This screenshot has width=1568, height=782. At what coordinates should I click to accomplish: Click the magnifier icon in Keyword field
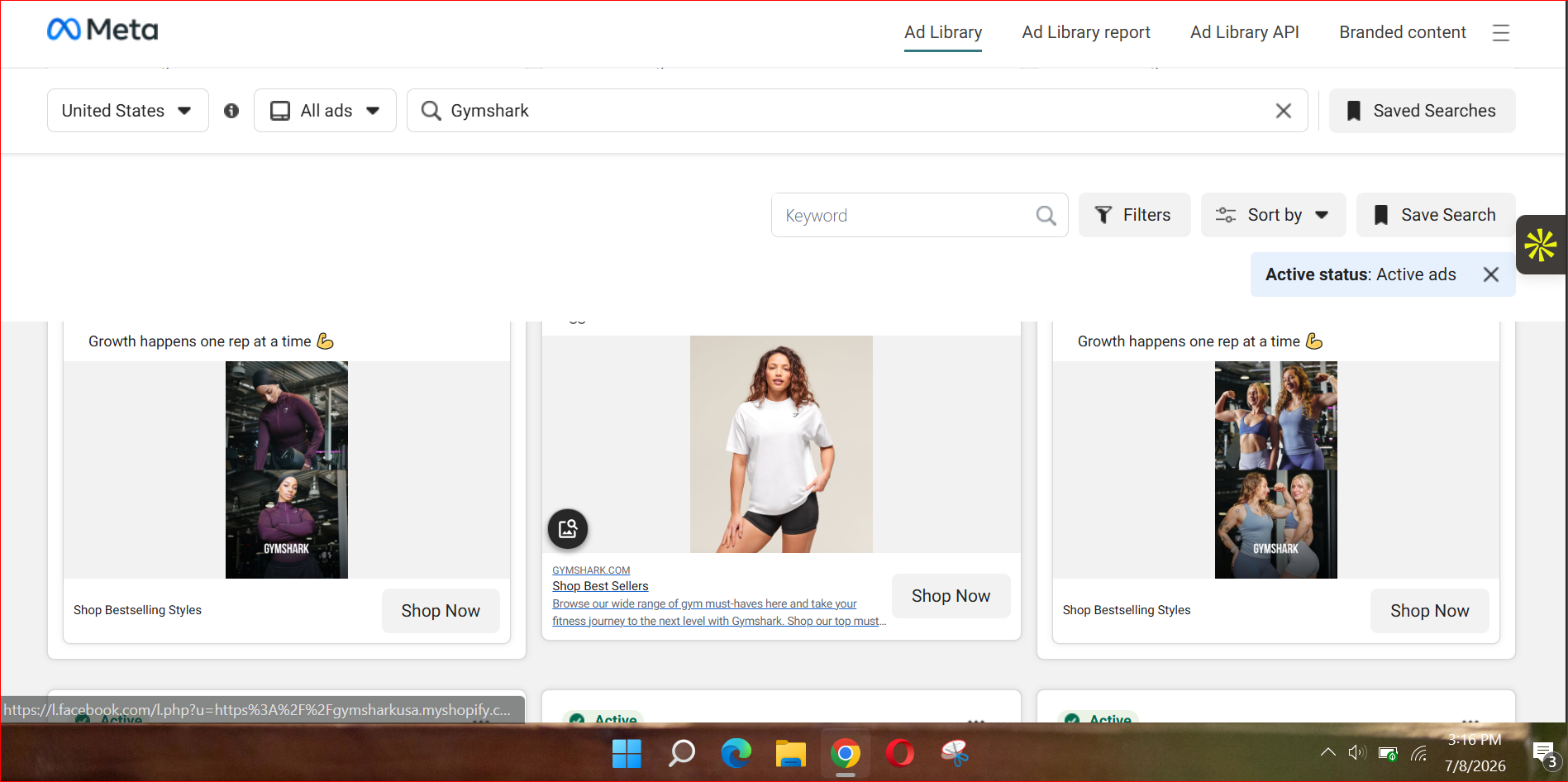pos(1046,216)
